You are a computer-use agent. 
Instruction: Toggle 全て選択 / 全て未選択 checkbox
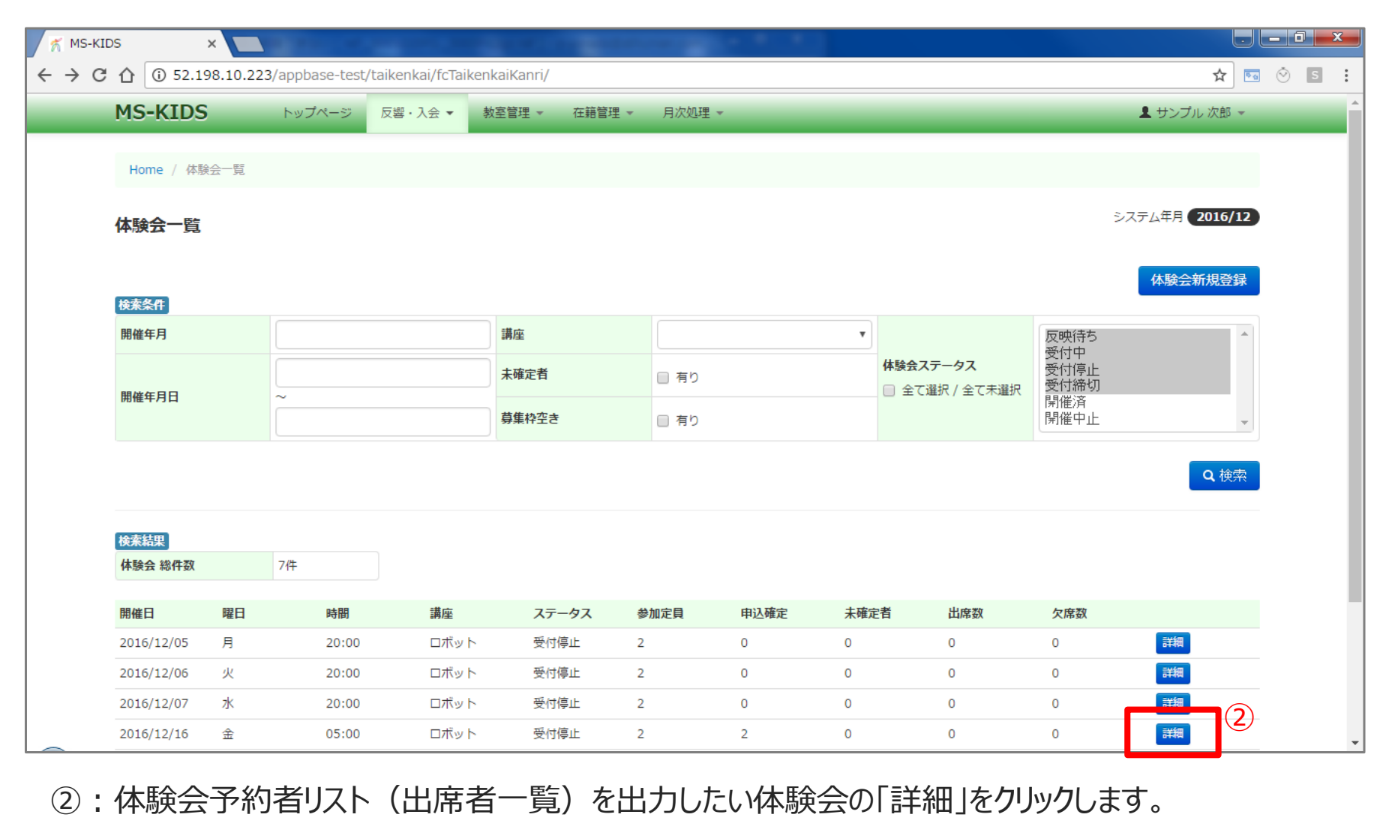(x=889, y=391)
